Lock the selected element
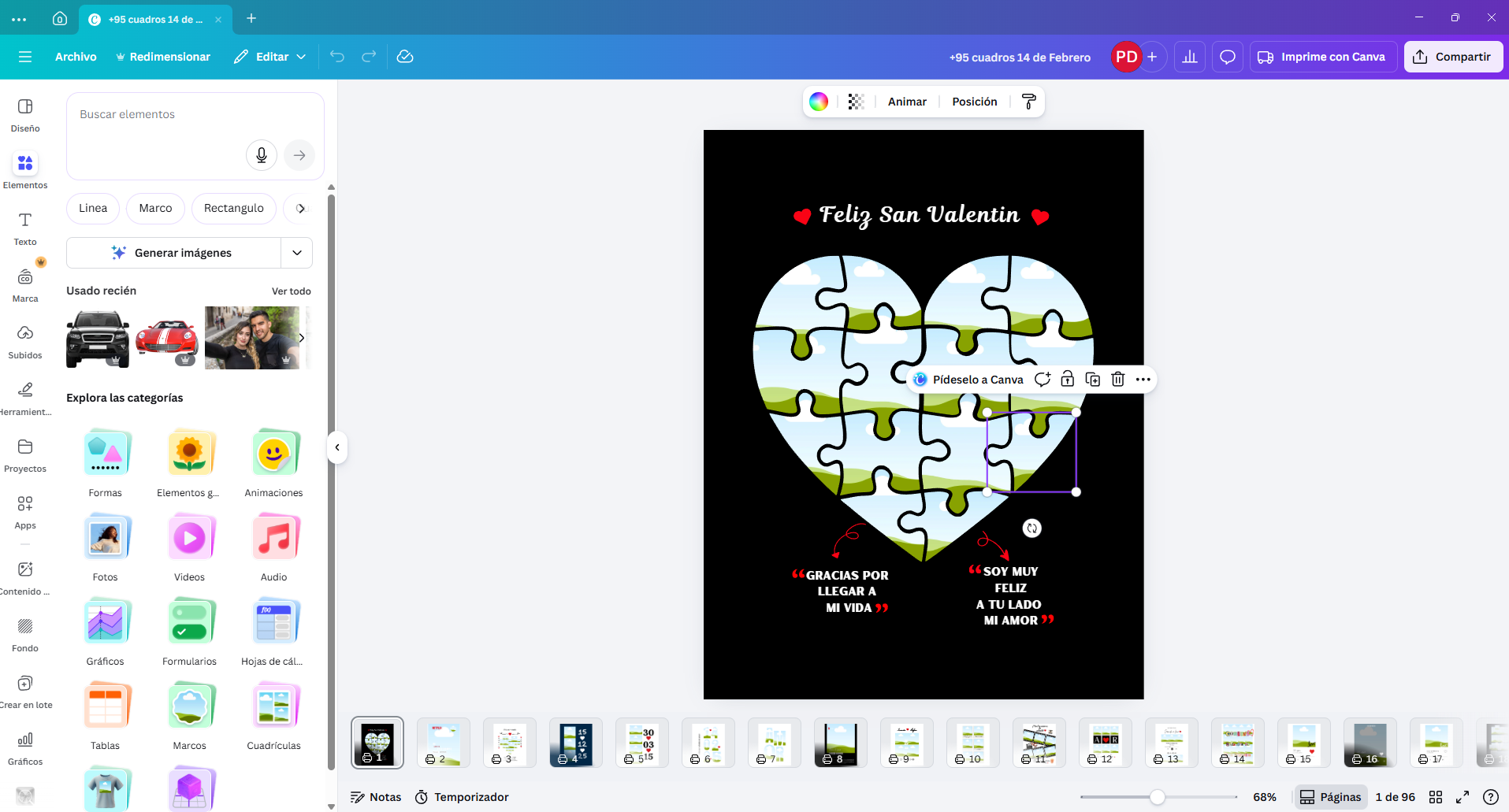Viewport: 1509px width, 812px height. coord(1068,379)
